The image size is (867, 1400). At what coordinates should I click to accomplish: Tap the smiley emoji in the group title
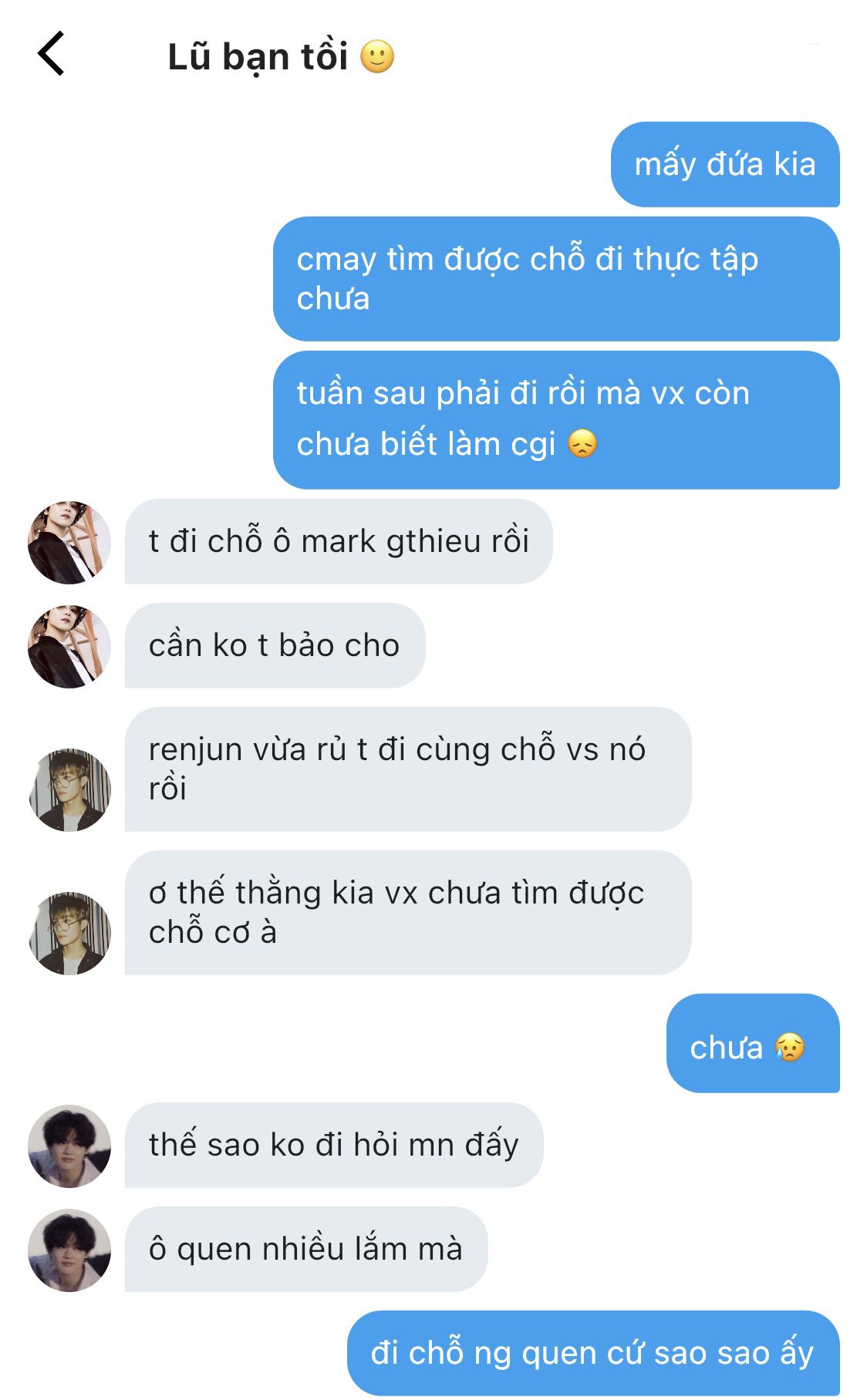point(377,57)
